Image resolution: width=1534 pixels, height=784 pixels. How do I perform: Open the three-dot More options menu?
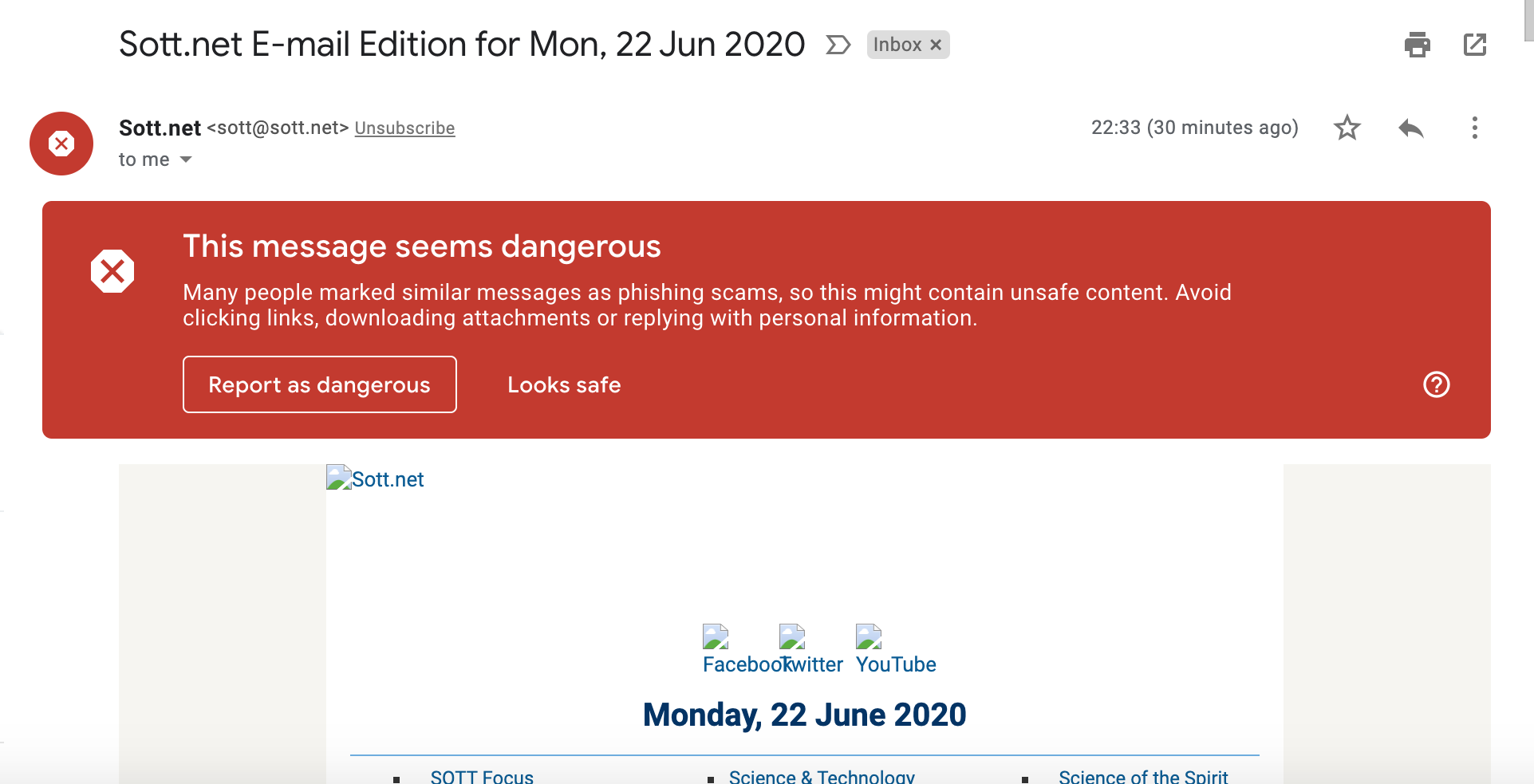(1474, 128)
